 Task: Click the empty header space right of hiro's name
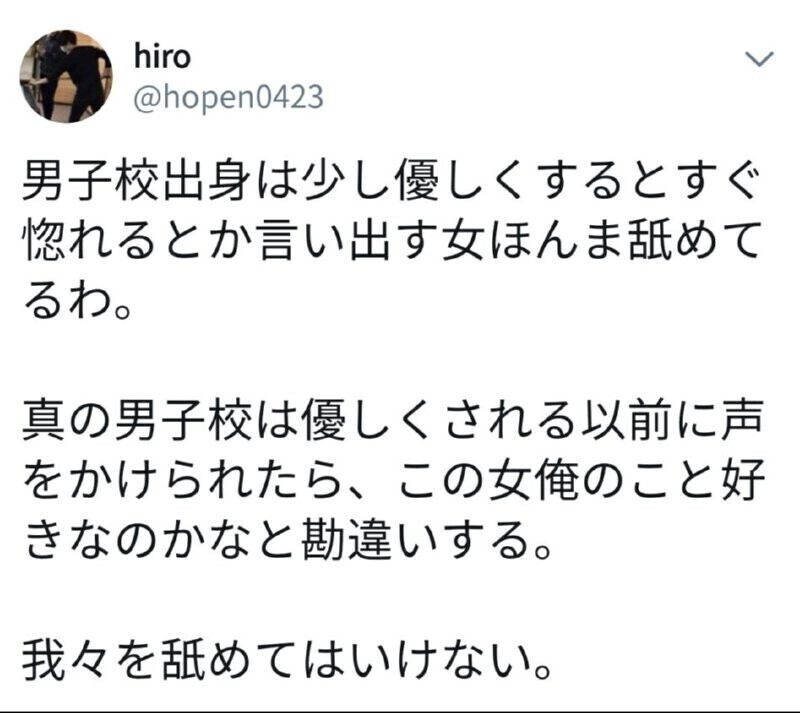(x=459, y=57)
